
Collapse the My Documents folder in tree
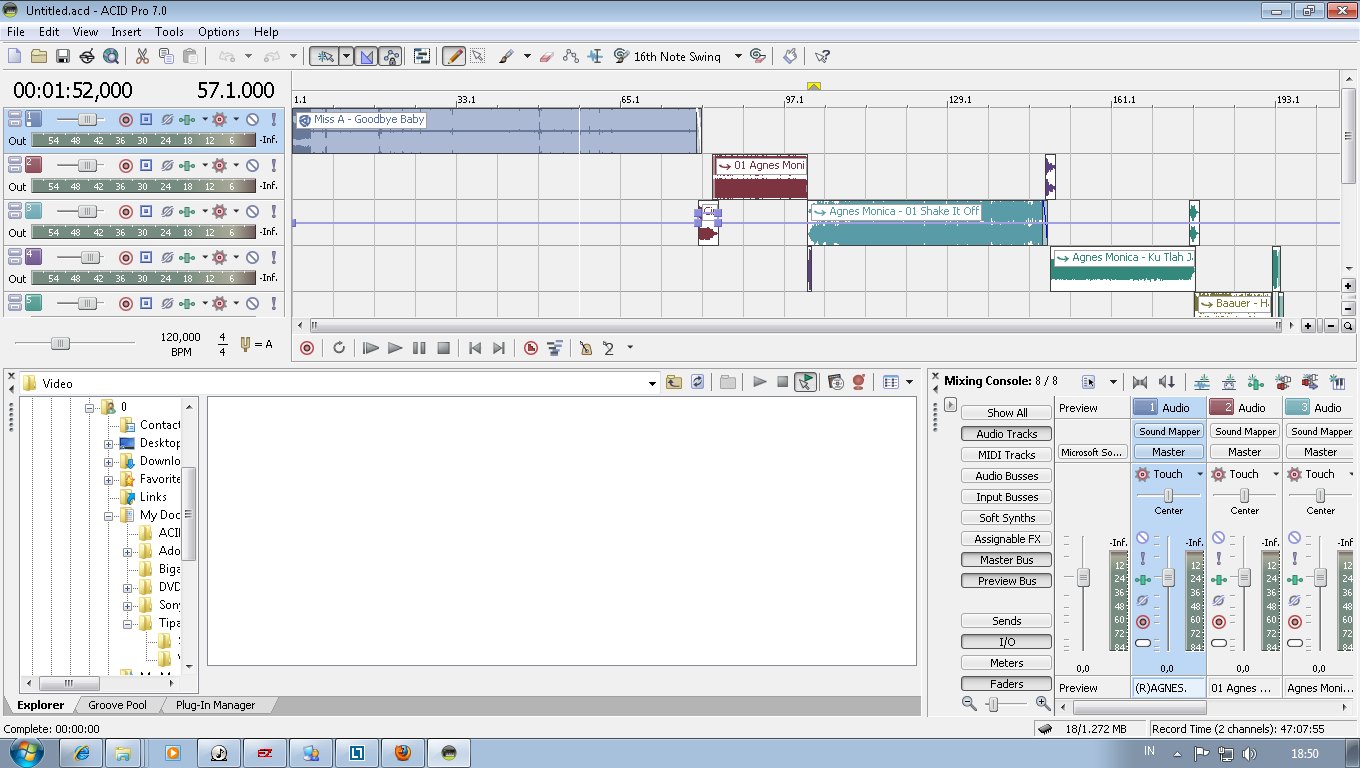click(108, 515)
